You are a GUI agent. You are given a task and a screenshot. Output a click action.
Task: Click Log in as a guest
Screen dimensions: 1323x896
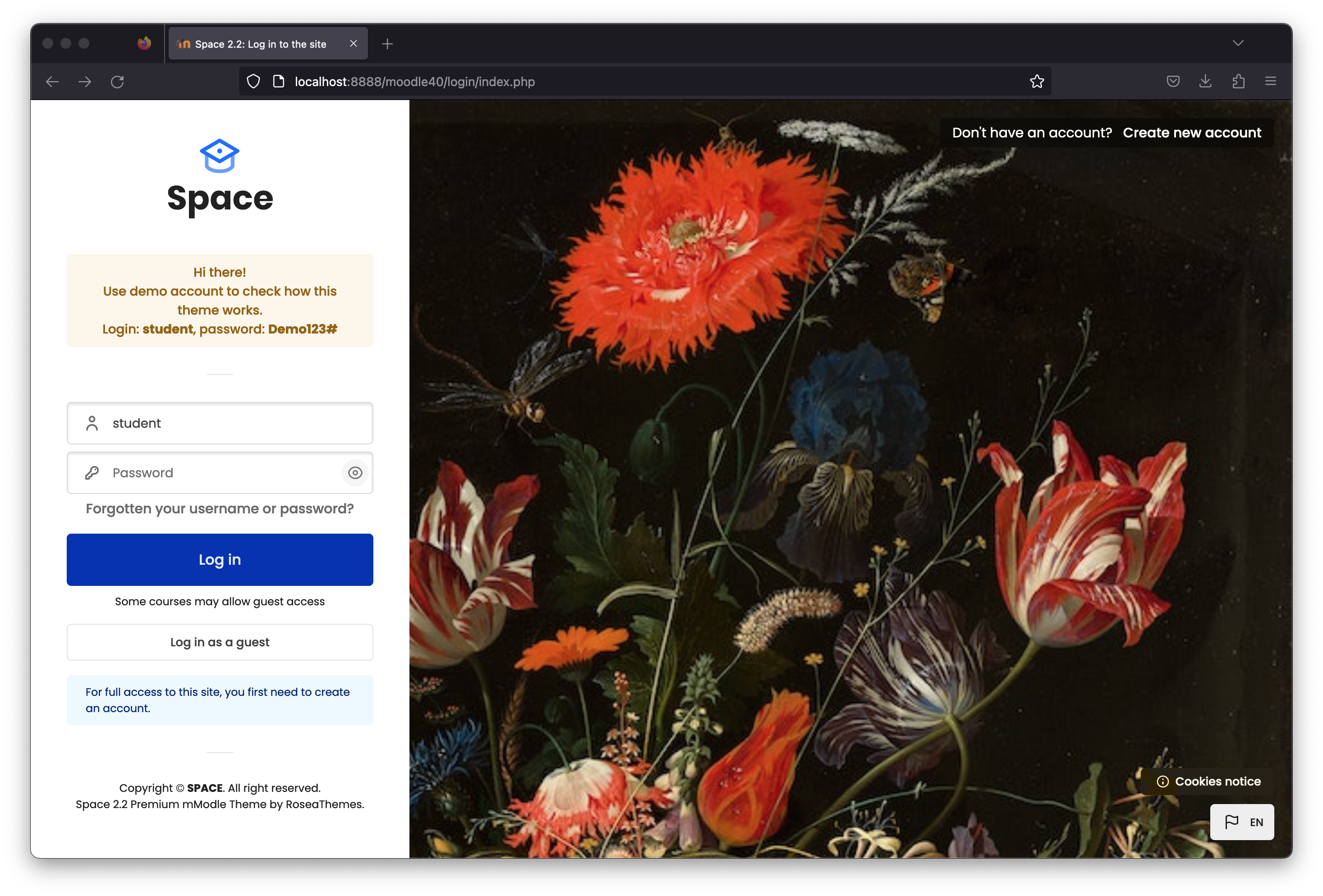tap(220, 642)
